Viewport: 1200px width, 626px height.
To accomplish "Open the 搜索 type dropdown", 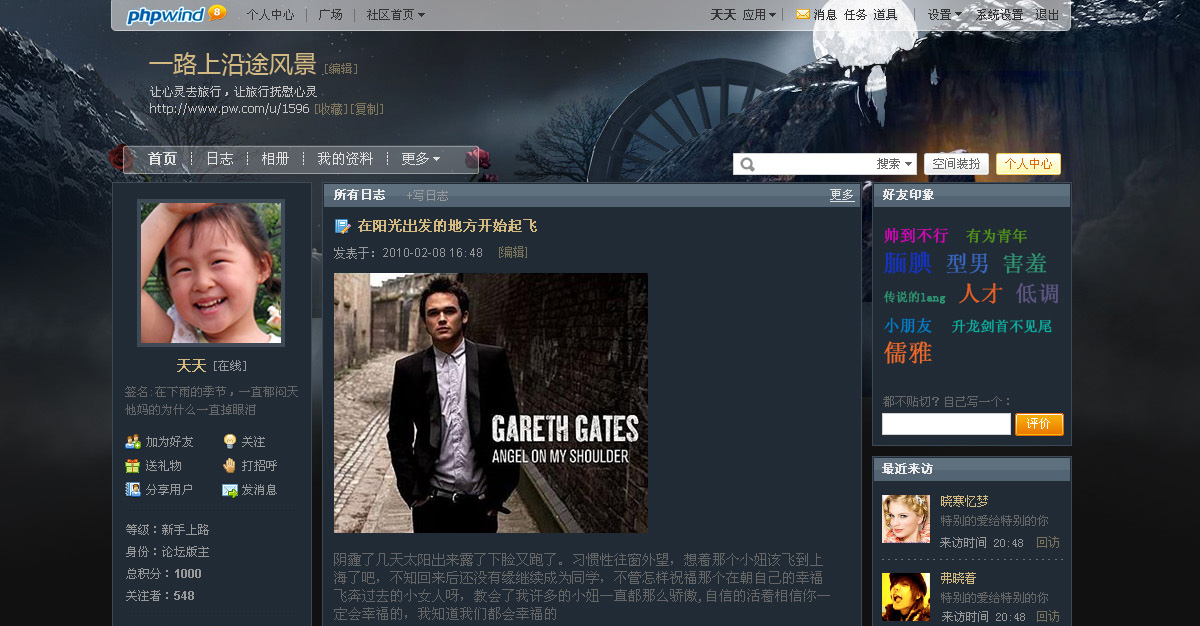I will tap(894, 164).
